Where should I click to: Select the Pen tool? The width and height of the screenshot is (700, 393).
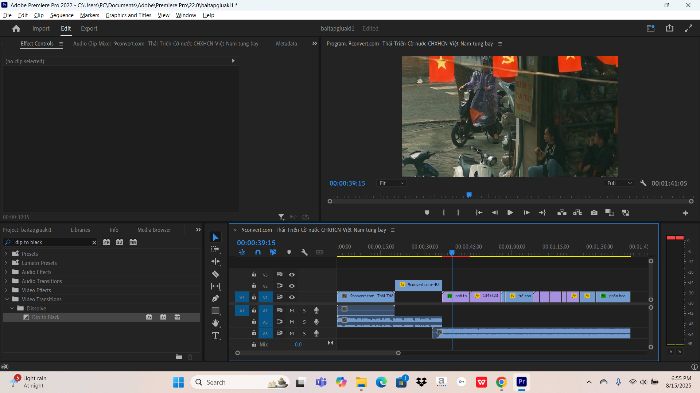pyautogui.click(x=215, y=298)
